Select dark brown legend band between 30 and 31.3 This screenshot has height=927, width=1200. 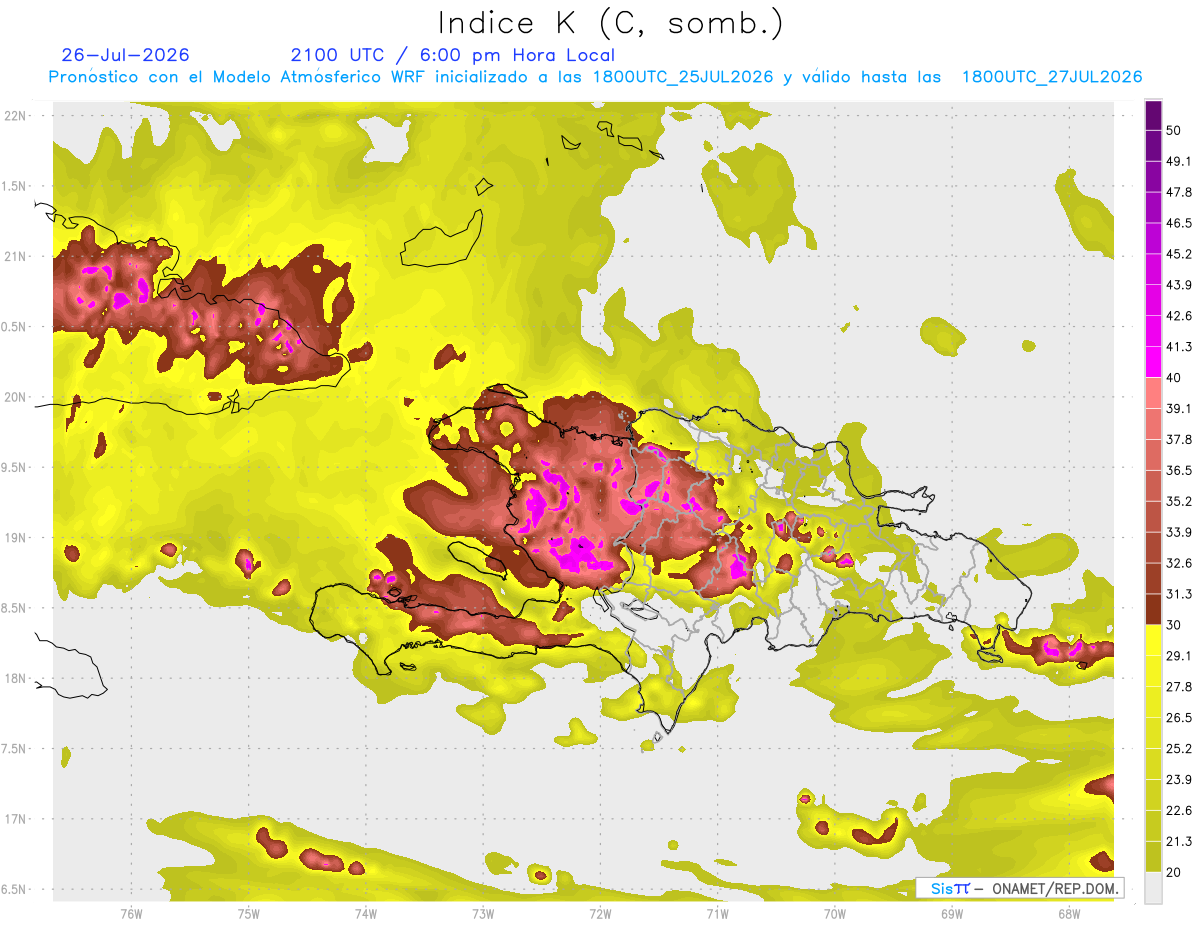coord(1153,610)
